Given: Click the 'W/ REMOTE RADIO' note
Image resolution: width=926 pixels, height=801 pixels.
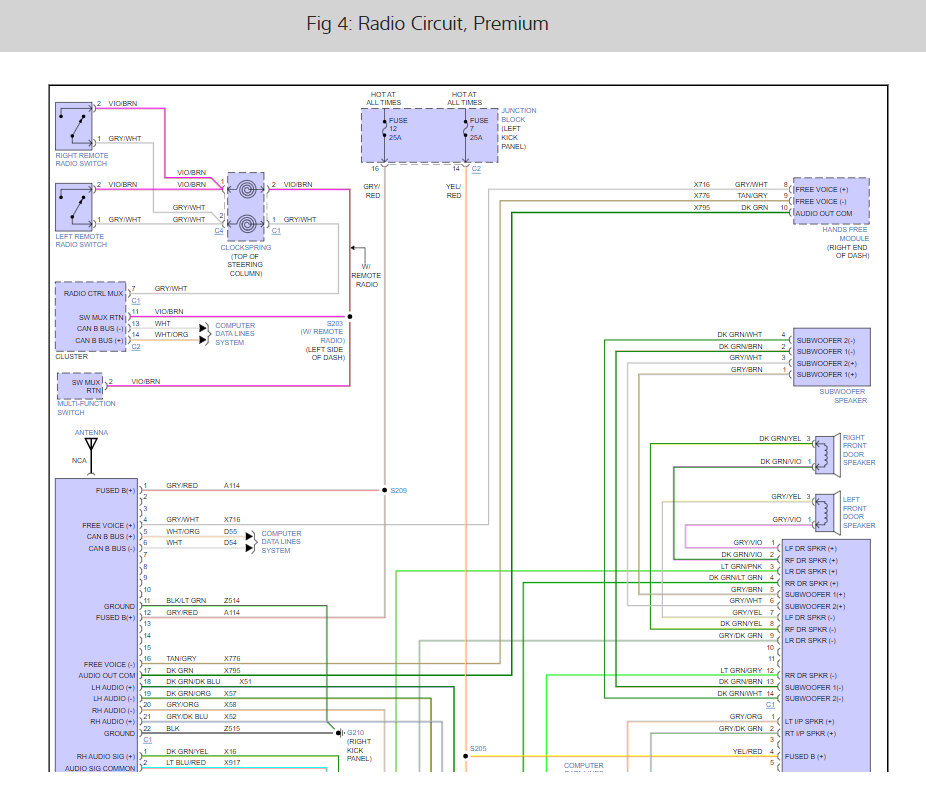Looking at the screenshot, I should pyautogui.click(x=366, y=275).
